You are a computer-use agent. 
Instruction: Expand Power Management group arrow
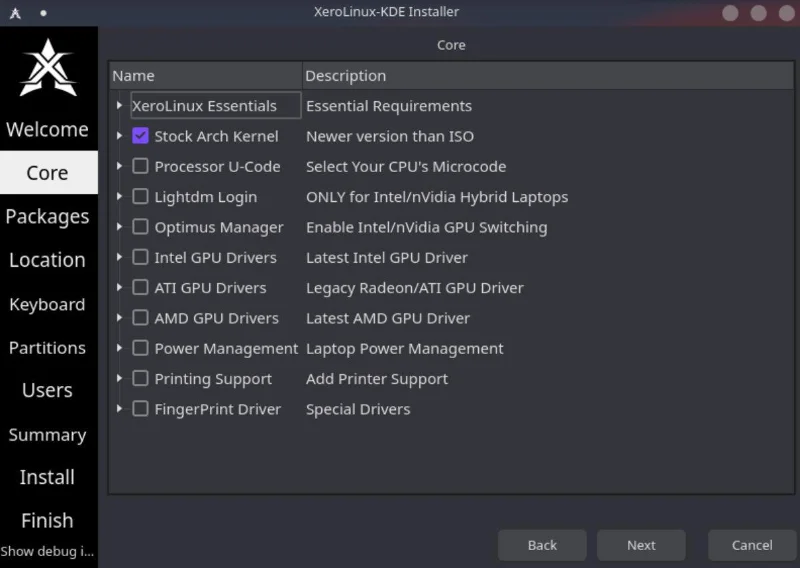coord(119,348)
